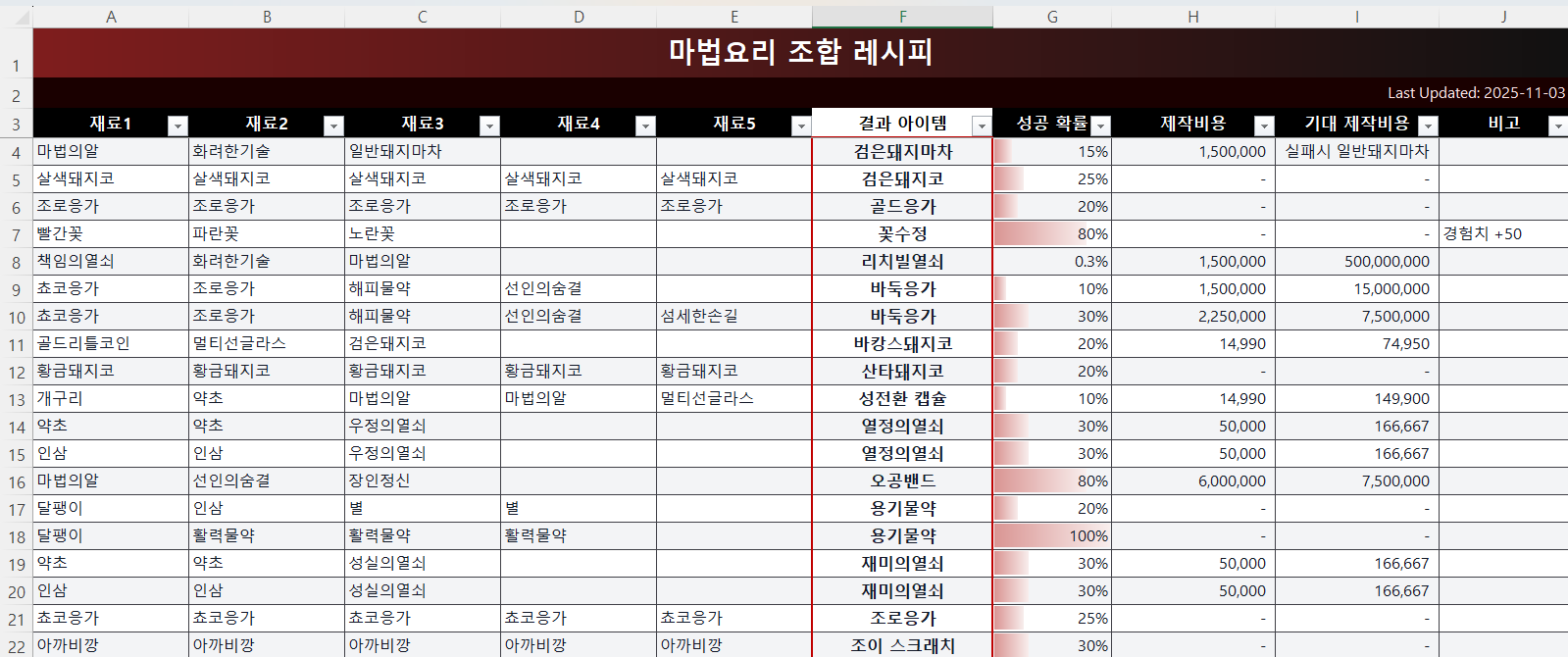Click the 제작비용 filter arrow

[1264, 126]
